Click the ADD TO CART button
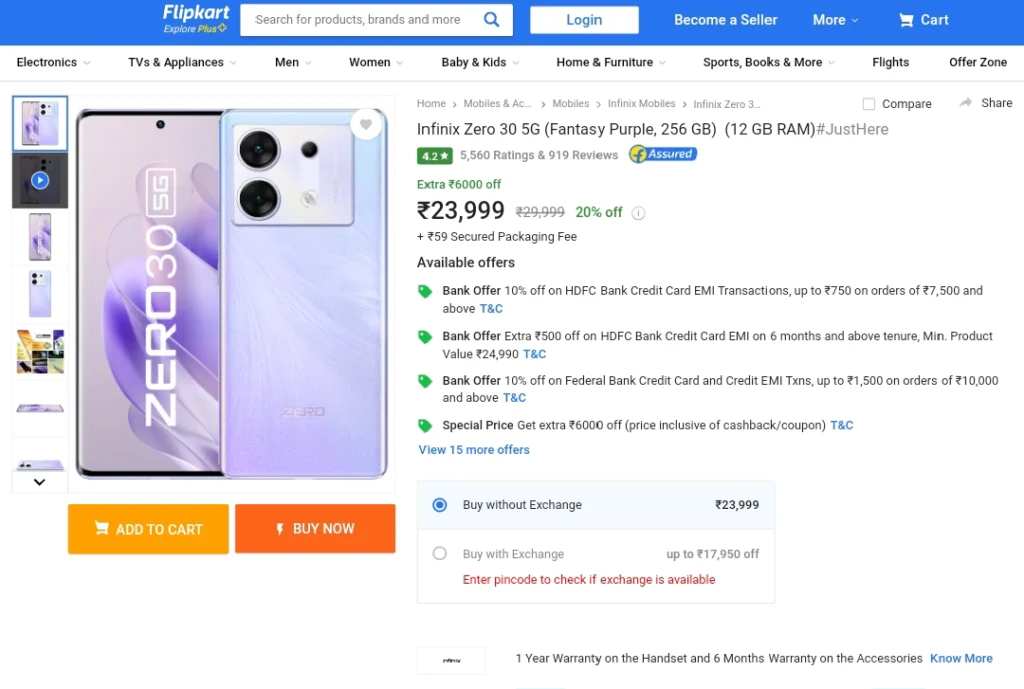 (x=148, y=529)
